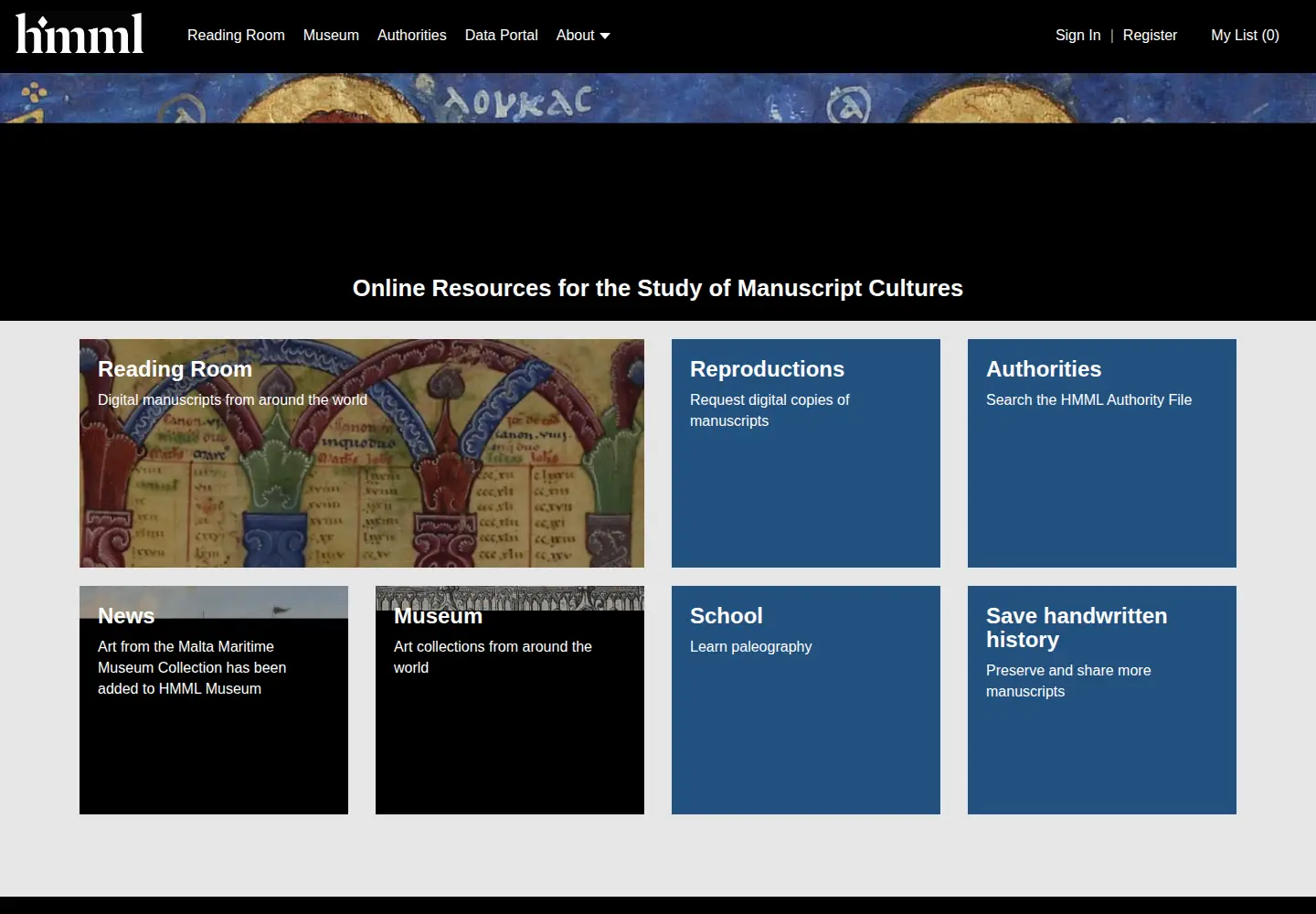Open the News card about Malta Maritime Museum
The height and width of the screenshot is (914, 1316).
coord(214,700)
